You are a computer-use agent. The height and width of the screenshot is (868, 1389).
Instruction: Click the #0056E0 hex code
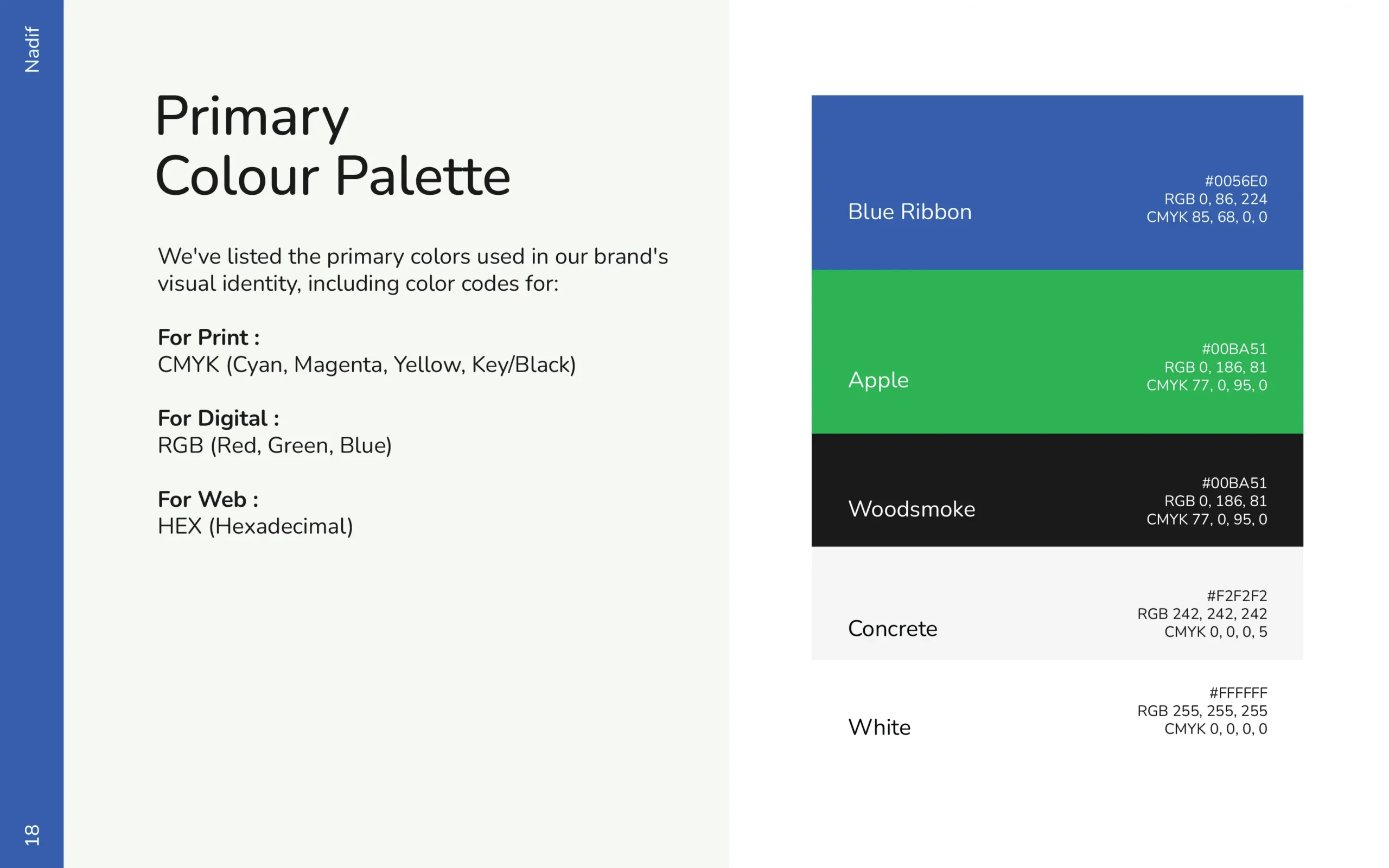pos(1235,181)
